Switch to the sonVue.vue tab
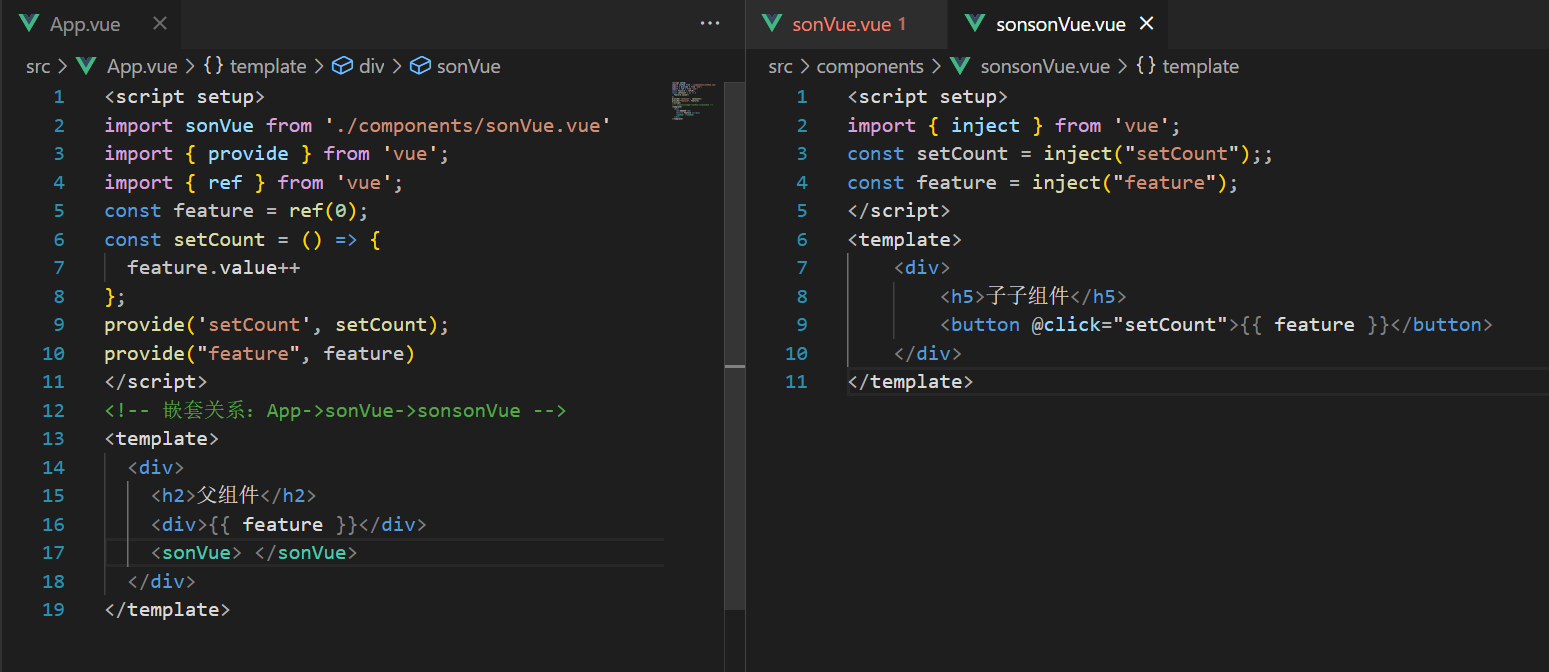 (848, 24)
